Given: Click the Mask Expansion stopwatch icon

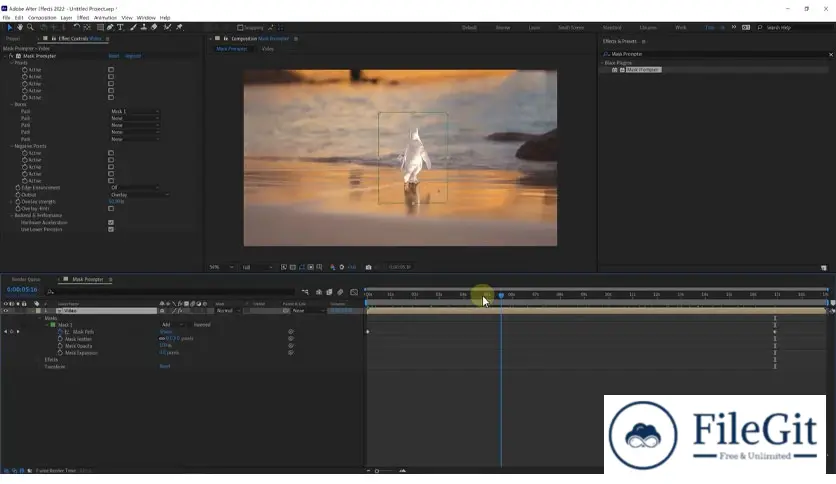Looking at the screenshot, I should pos(60,352).
